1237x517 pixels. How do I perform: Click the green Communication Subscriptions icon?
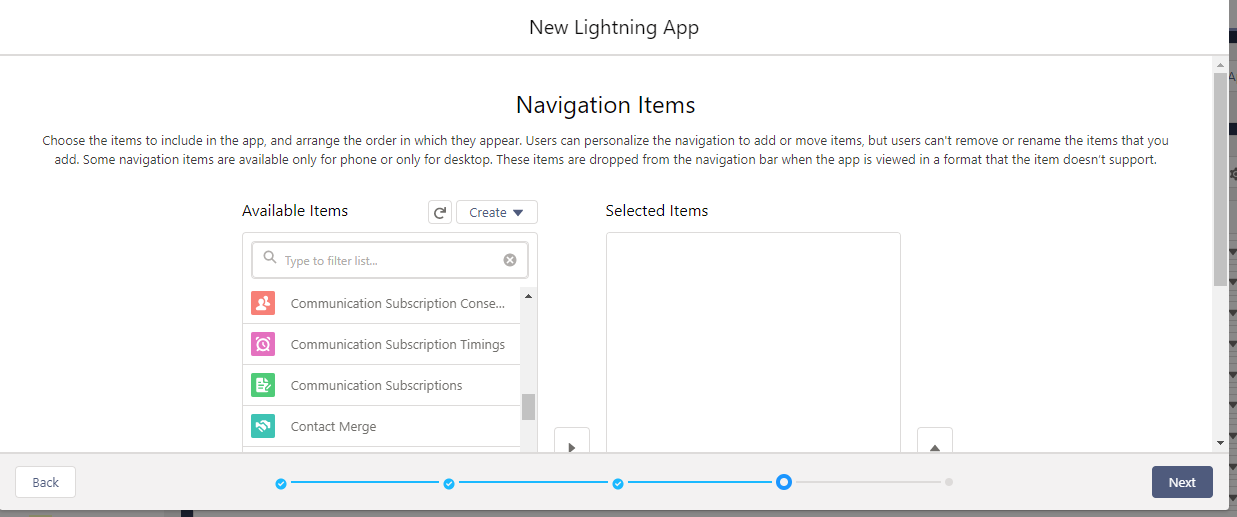pyautogui.click(x=262, y=385)
